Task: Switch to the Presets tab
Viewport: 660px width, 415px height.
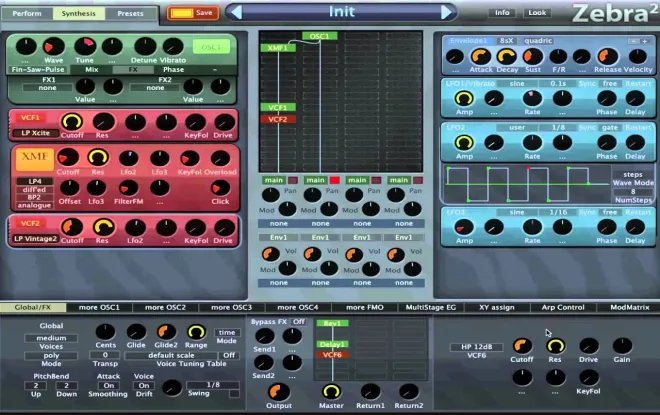Action: (130, 13)
